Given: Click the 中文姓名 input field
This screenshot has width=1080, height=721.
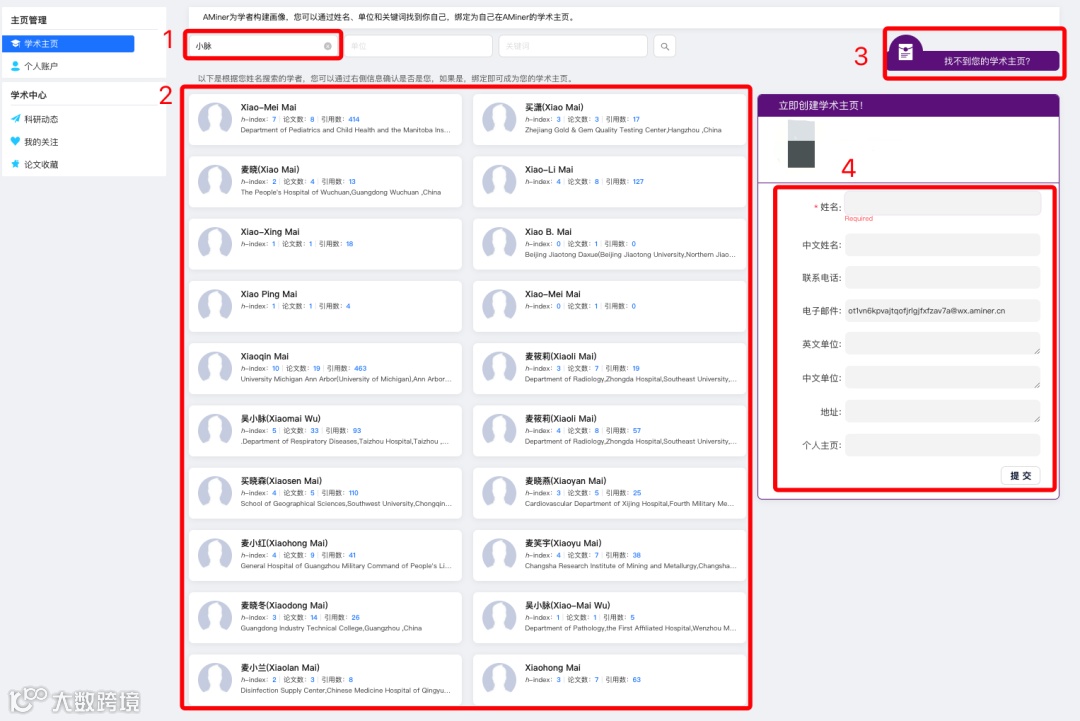Looking at the screenshot, I should pos(942,244).
